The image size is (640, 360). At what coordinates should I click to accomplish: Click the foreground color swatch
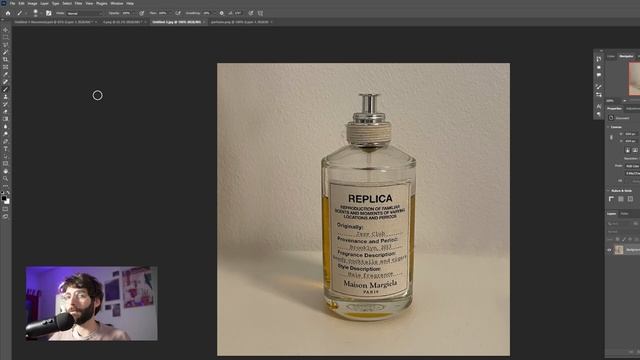4,198
